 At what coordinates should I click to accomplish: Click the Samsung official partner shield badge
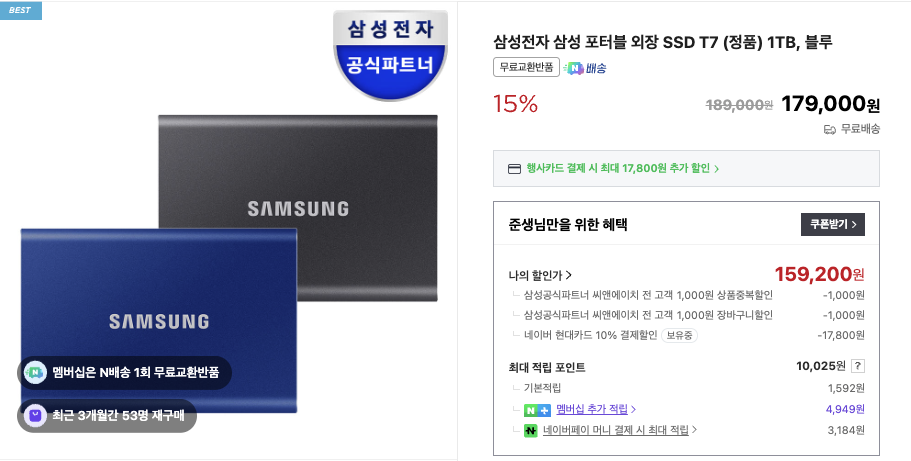coord(390,55)
